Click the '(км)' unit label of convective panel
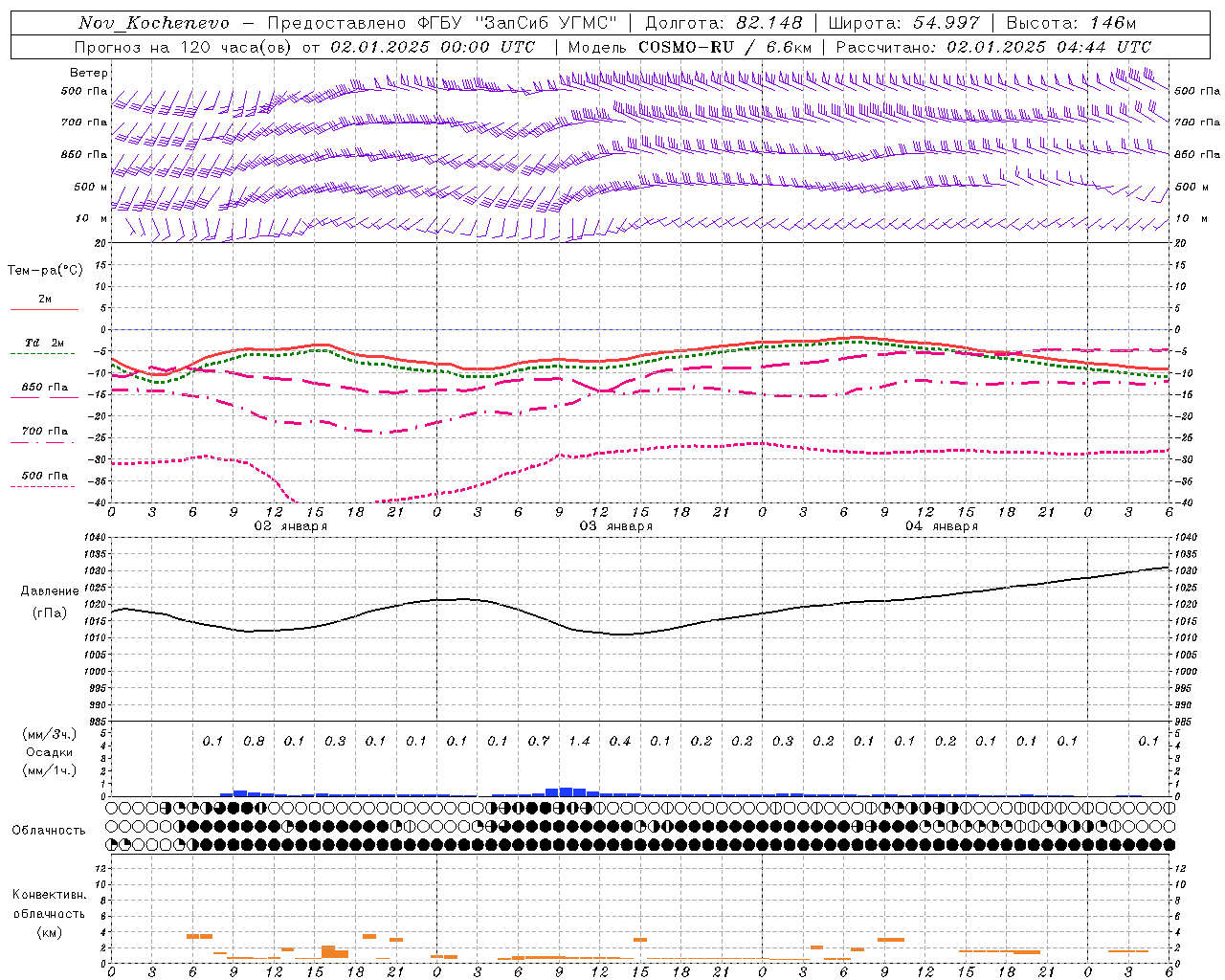 pyautogui.click(x=50, y=932)
